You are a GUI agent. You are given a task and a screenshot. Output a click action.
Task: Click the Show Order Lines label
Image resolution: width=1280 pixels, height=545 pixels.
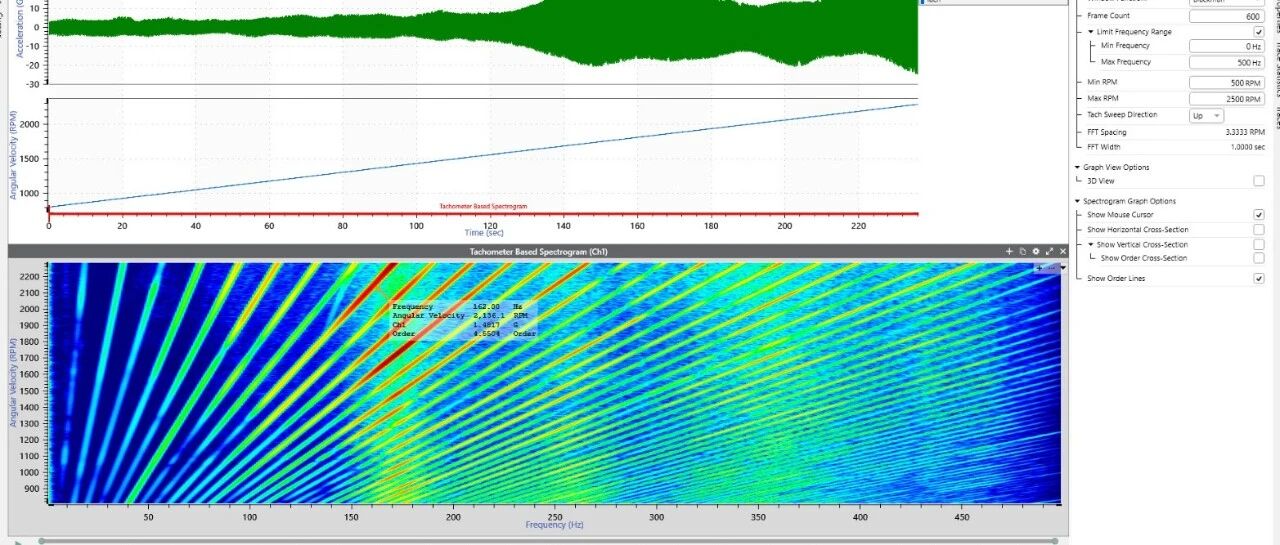(x=1117, y=279)
